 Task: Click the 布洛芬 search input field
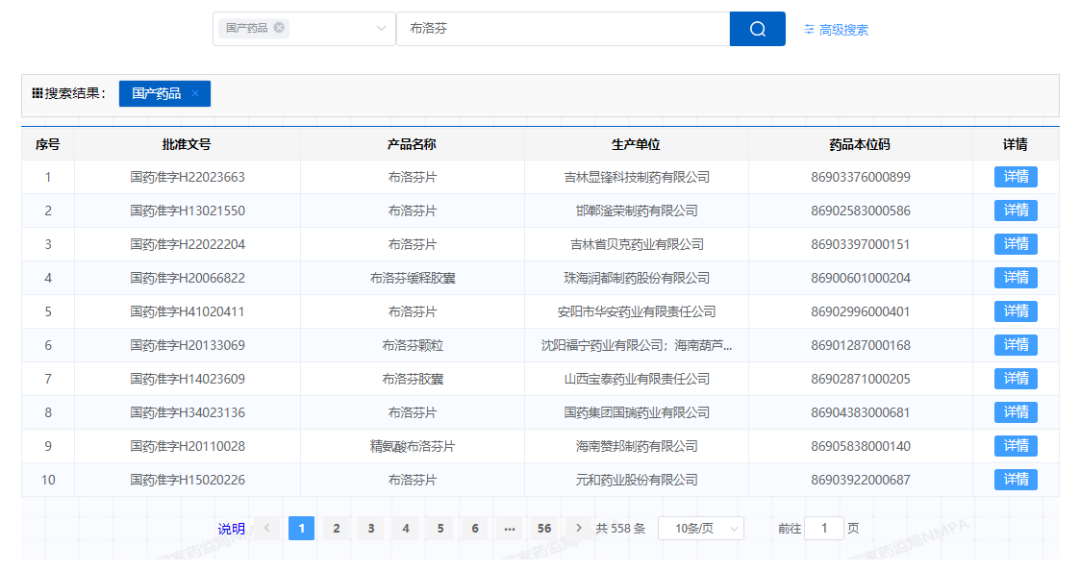click(x=563, y=29)
